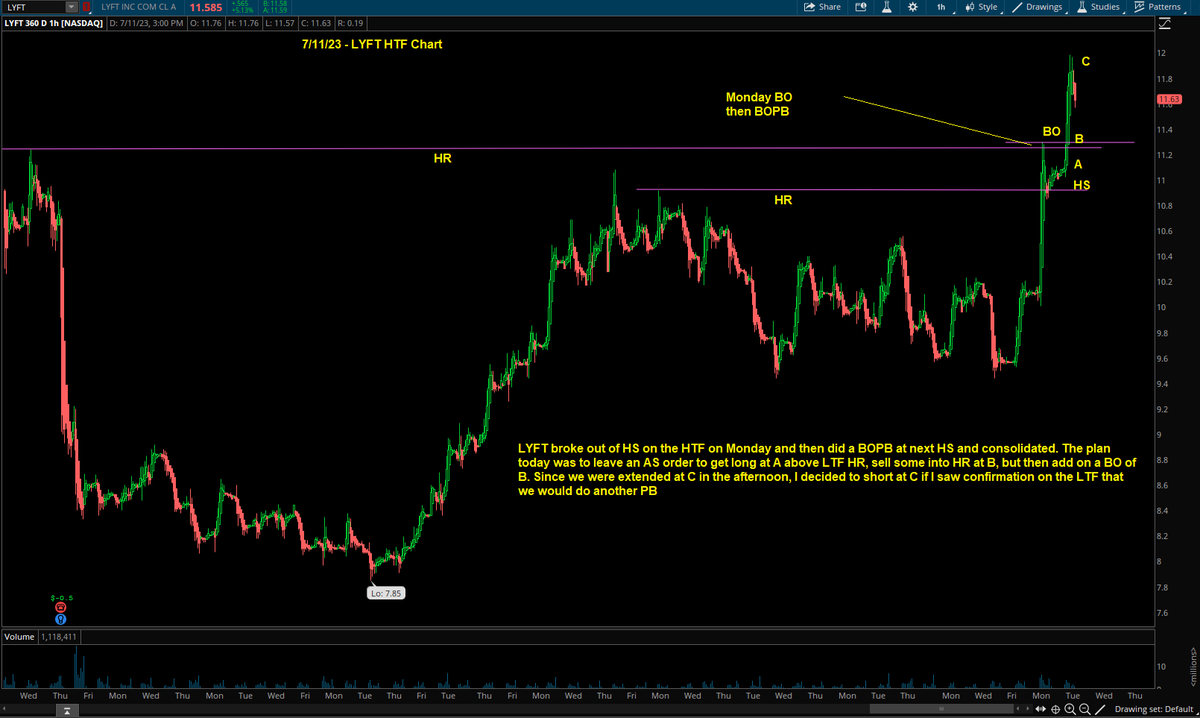The width and height of the screenshot is (1200, 718).
Task: Click the LYFT symbol input field
Action: click(x=34, y=7)
